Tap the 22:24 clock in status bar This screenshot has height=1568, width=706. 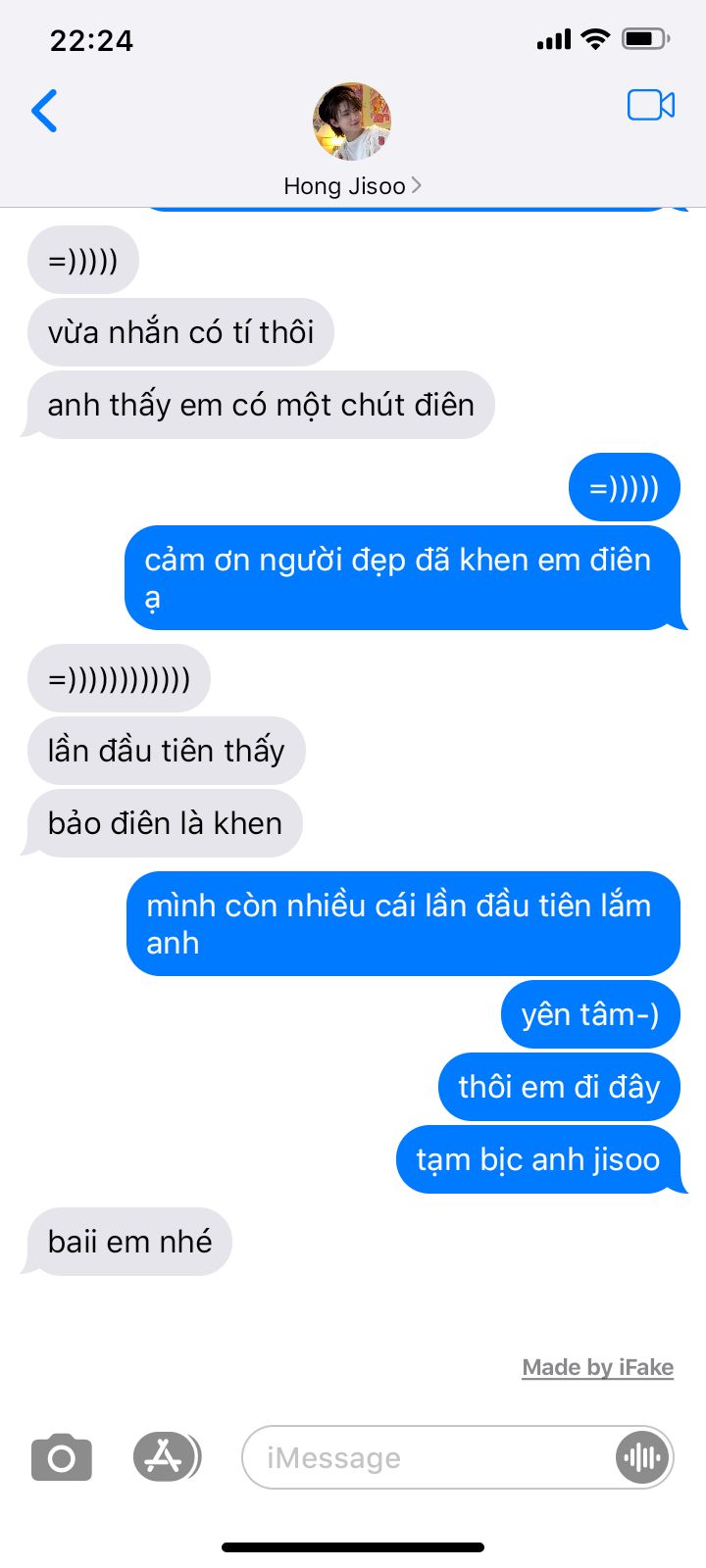91,40
